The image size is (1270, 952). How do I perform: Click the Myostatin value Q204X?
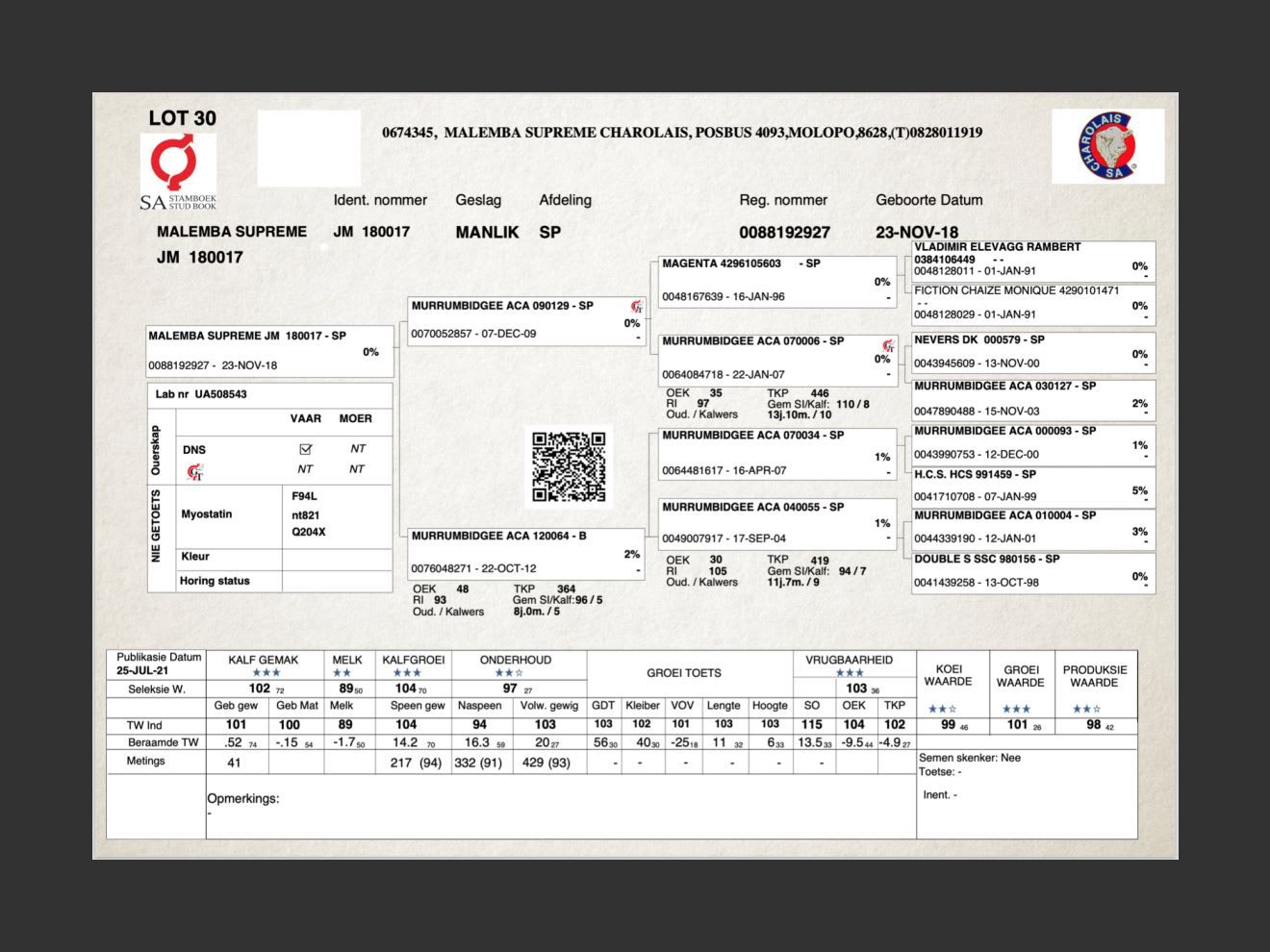pos(309,533)
